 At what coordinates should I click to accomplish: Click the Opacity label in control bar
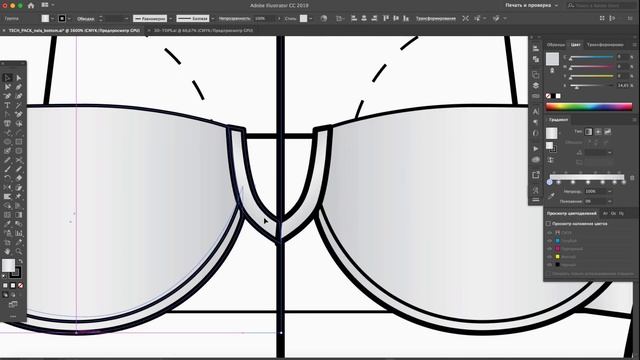click(x=234, y=19)
